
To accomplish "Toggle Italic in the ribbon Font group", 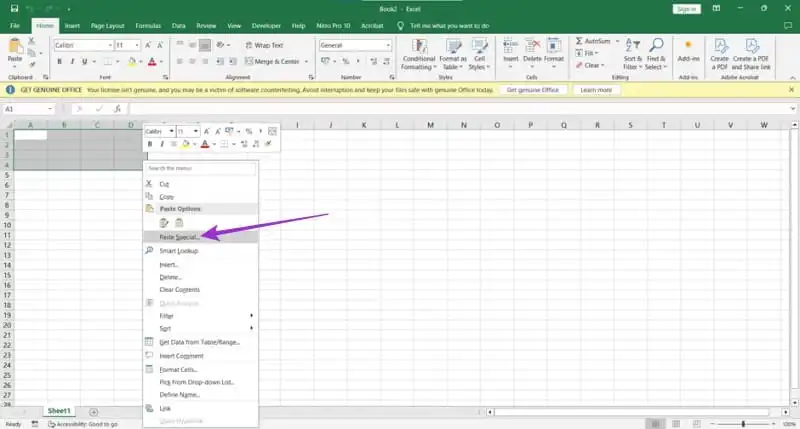I will click(x=73, y=61).
